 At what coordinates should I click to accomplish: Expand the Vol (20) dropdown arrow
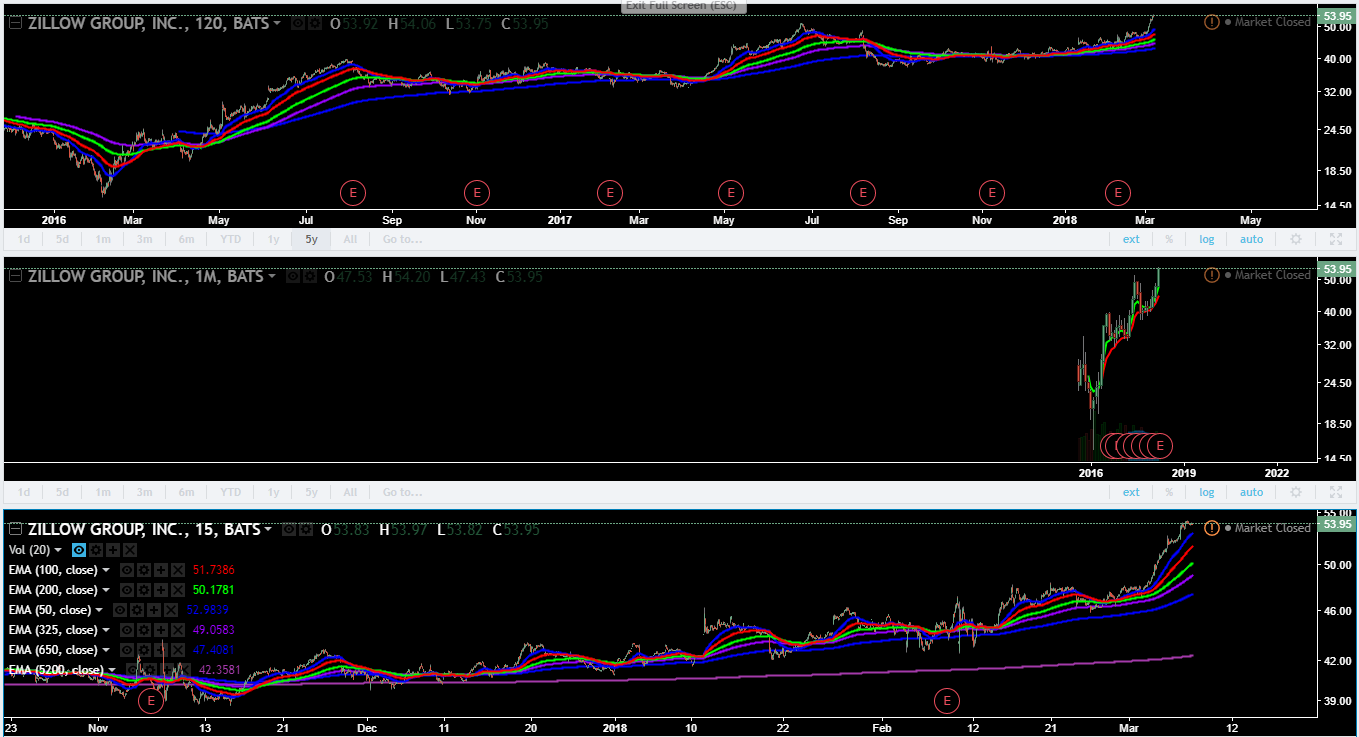(58, 551)
